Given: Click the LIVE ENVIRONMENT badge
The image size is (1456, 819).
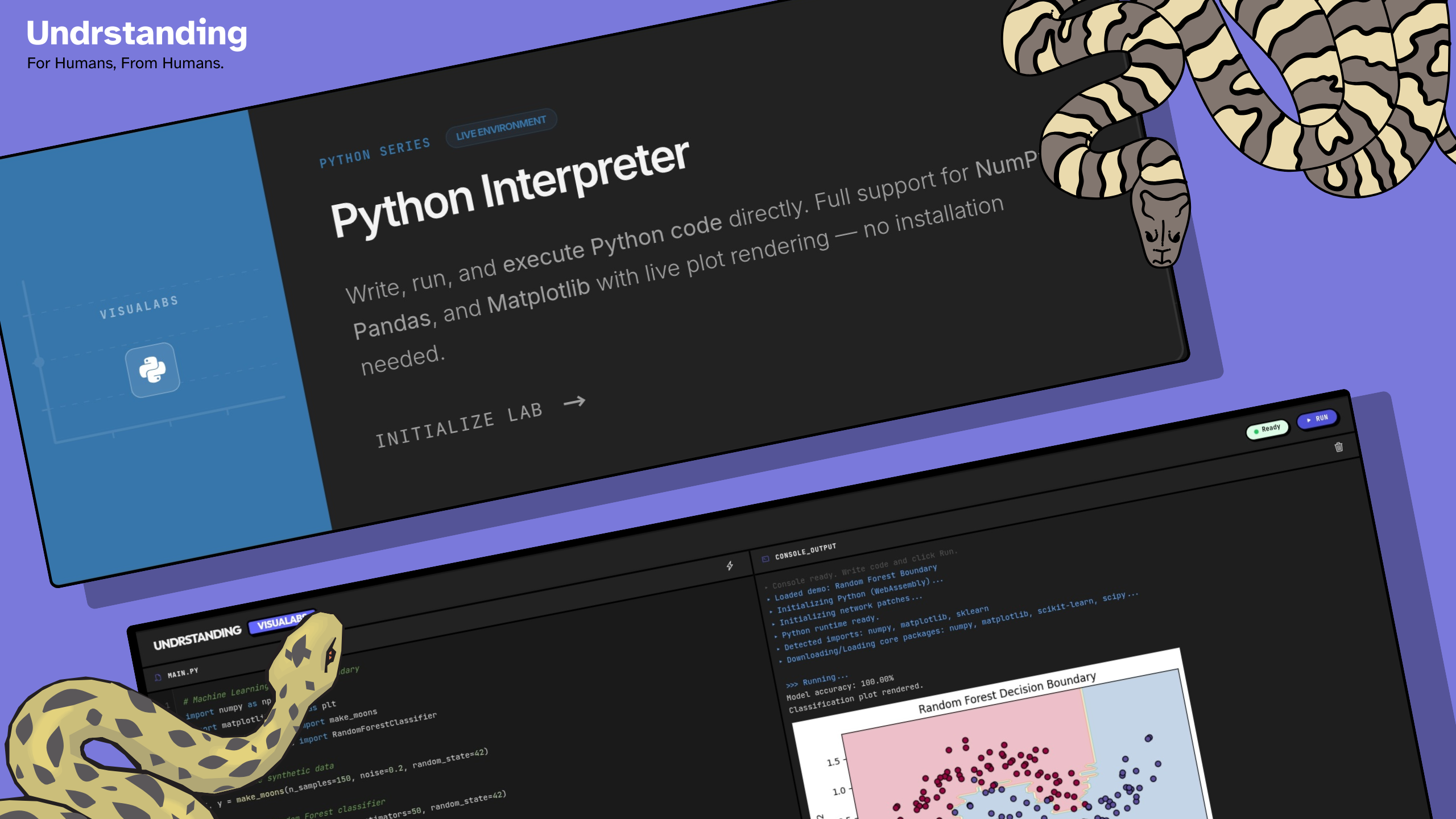Looking at the screenshot, I should [501, 128].
